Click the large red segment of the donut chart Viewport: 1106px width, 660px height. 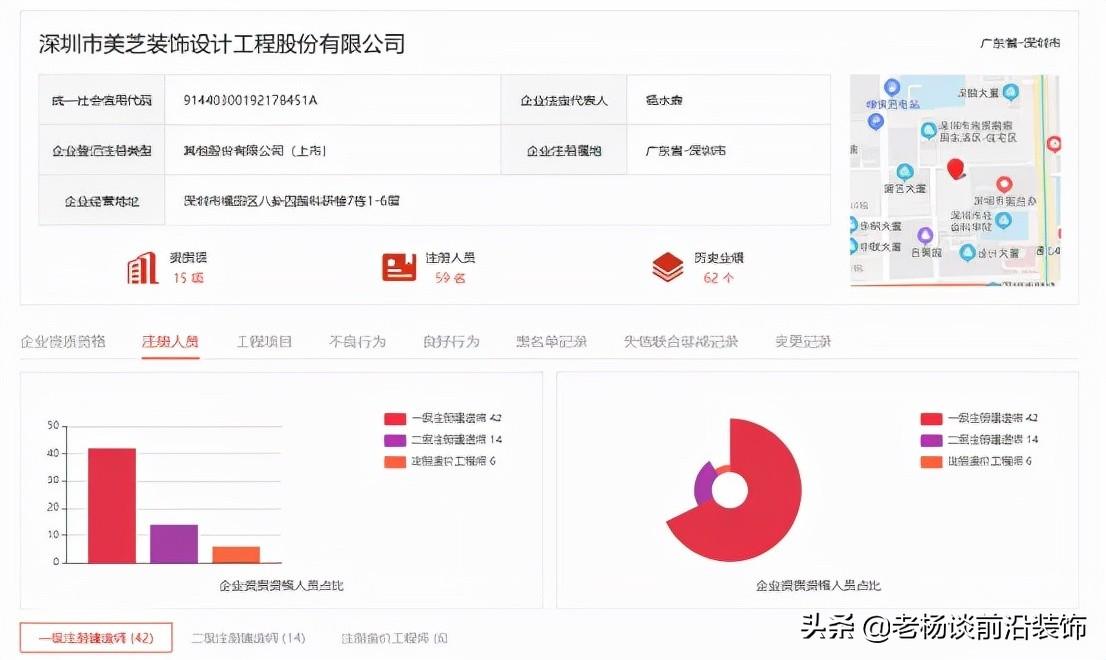[x=765, y=508]
